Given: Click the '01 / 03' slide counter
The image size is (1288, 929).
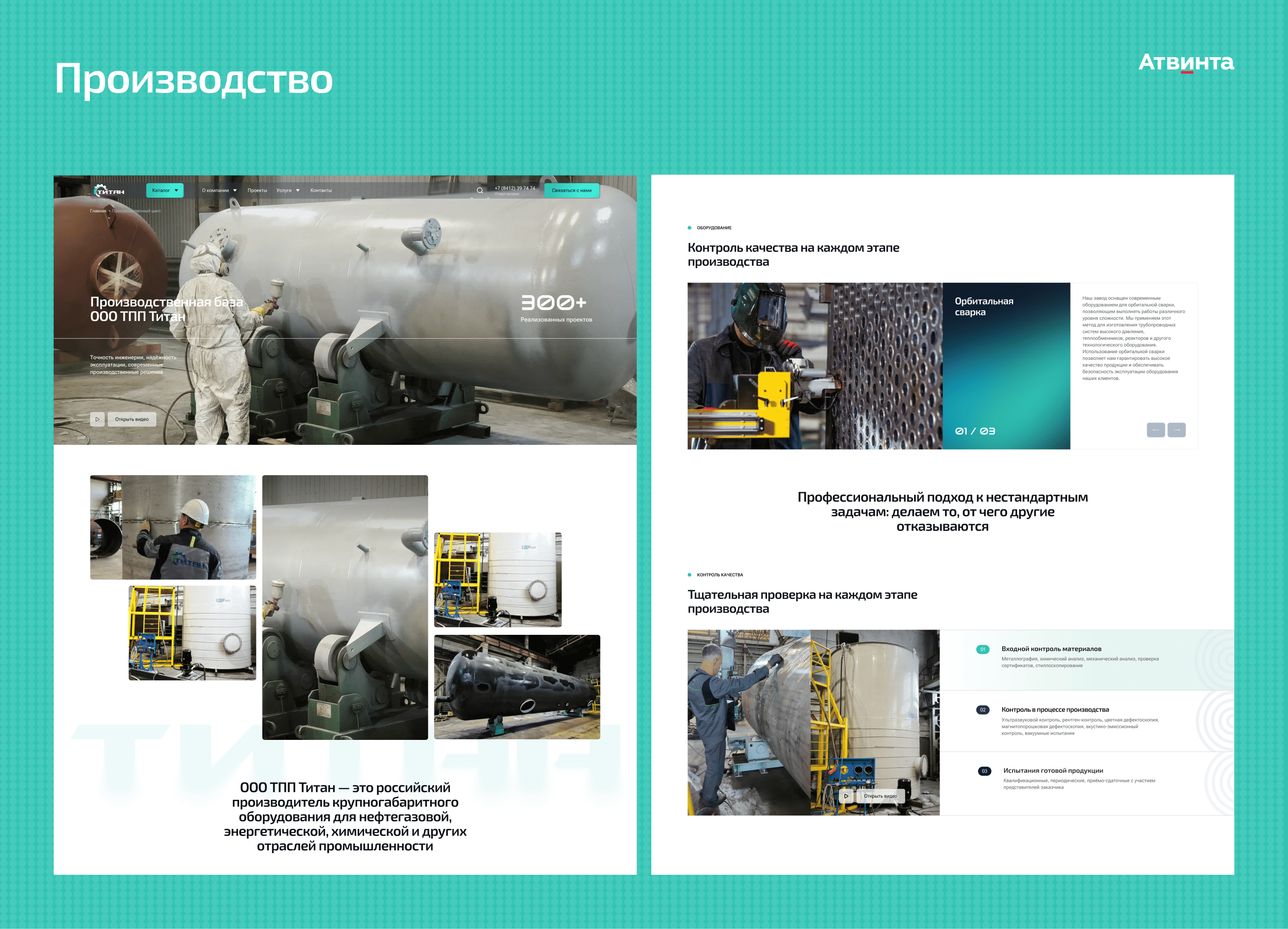Looking at the screenshot, I should click(x=975, y=431).
